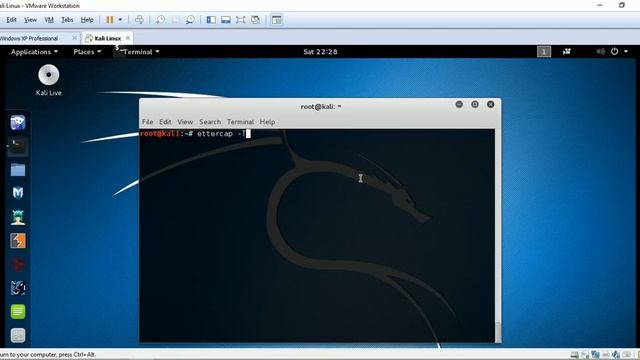Image resolution: width=640 pixels, height=360 pixels.
Task: Click the power icon in top bar
Action: (x=614, y=51)
